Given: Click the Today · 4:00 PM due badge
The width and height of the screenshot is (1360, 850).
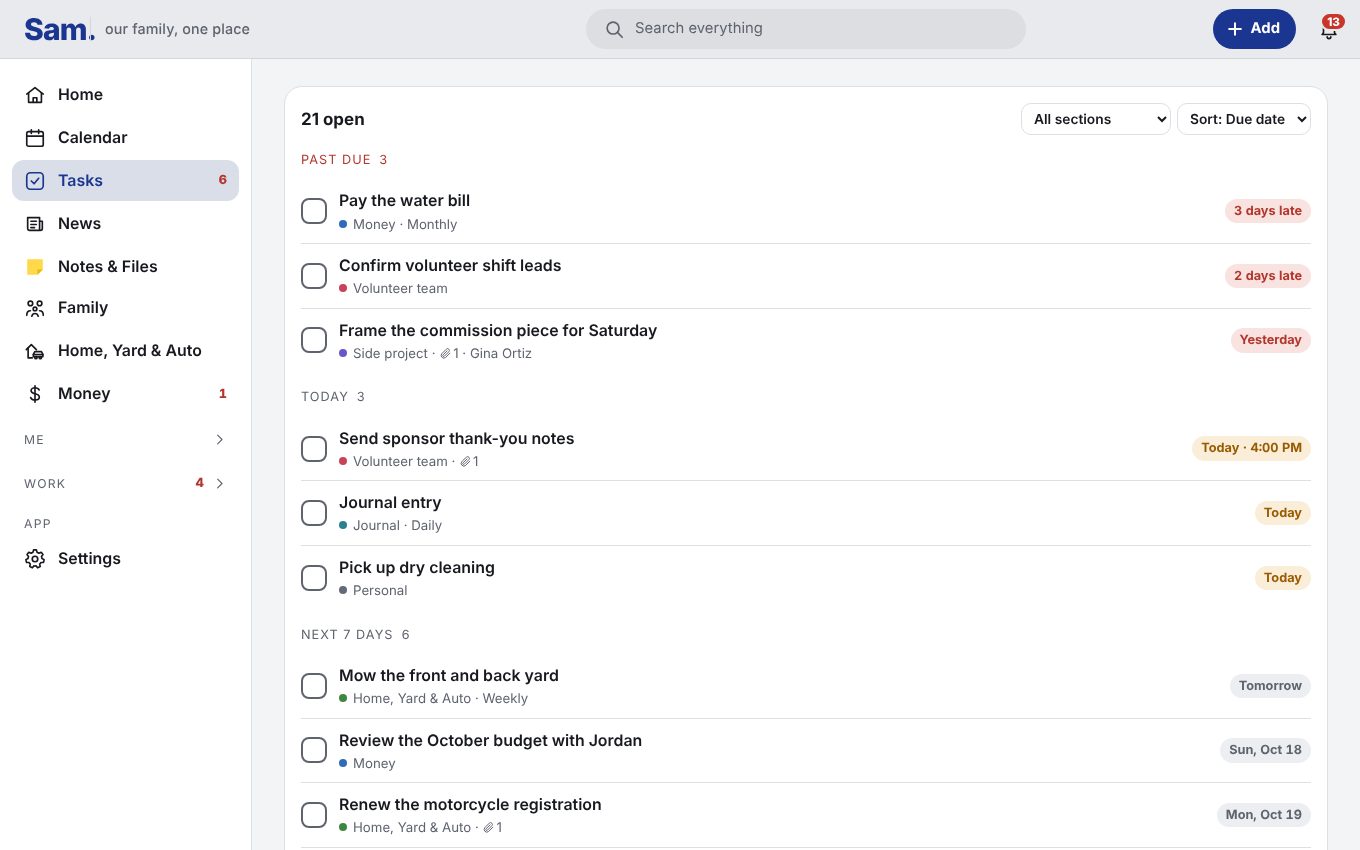Looking at the screenshot, I should pos(1251,448).
